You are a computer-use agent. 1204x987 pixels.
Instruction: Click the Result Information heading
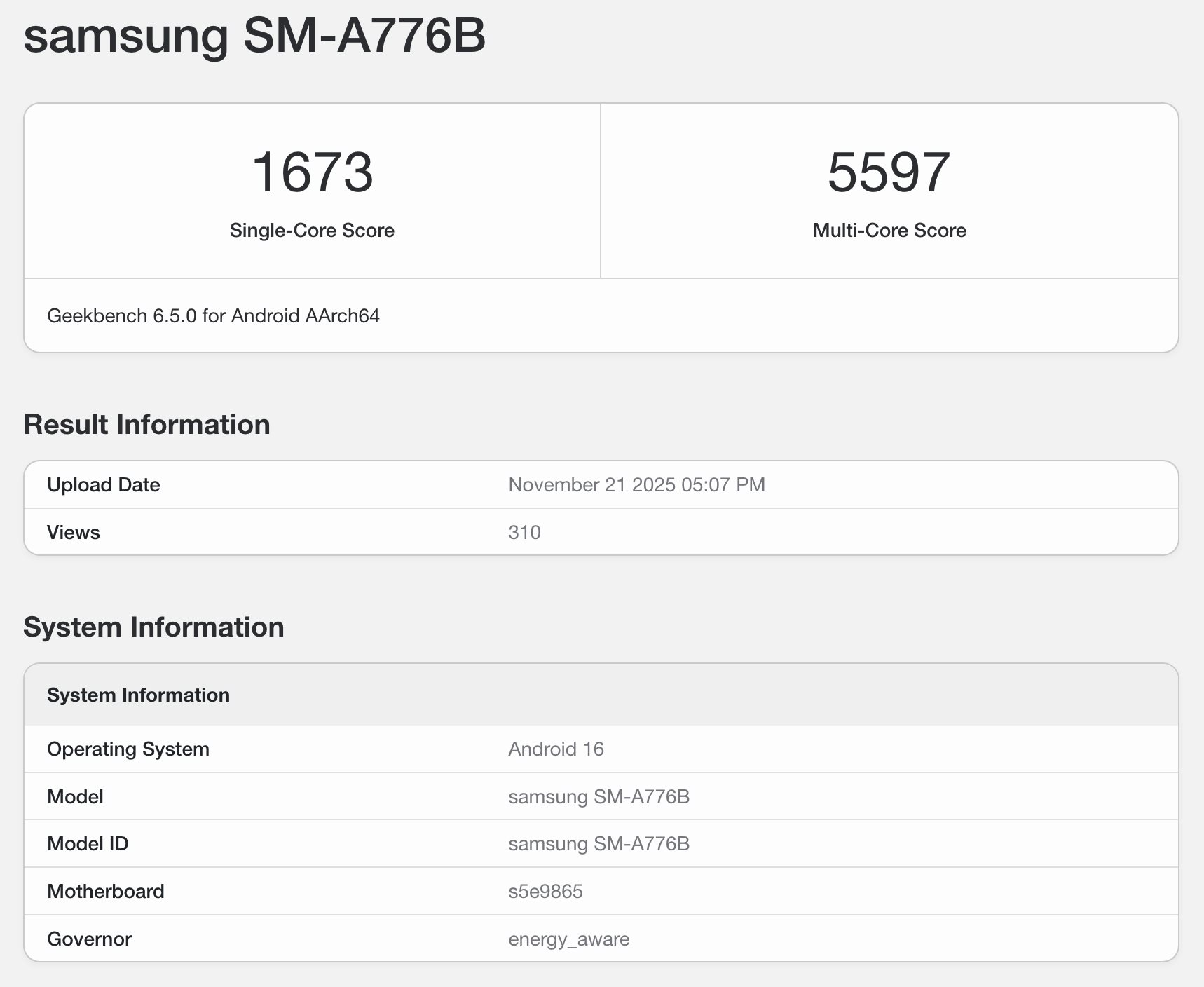coord(146,423)
